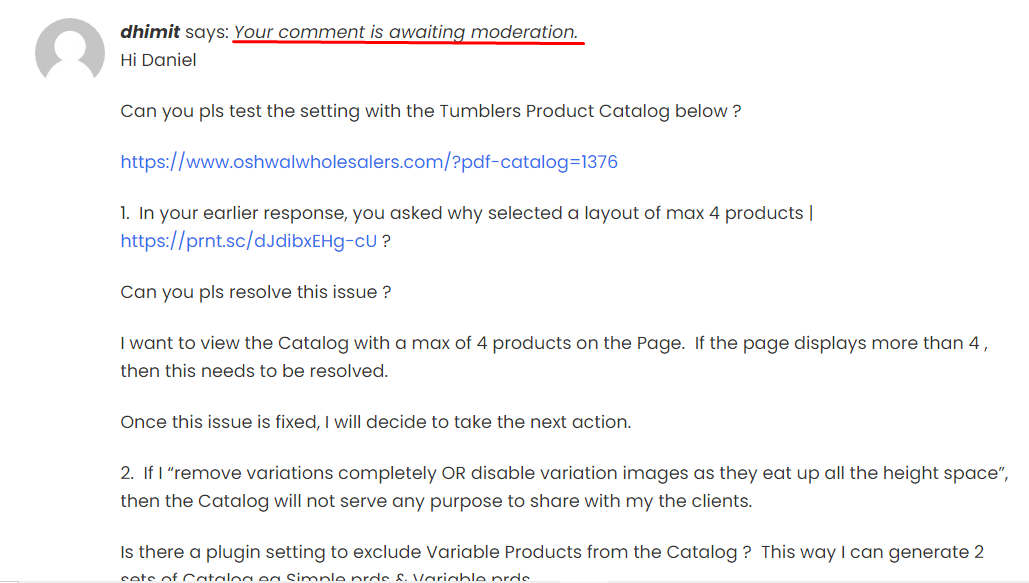Image resolution: width=1029 pixels, height=583 pixels.
Task: Click the 'In your earlier response' line
Action: tap(467, 213)
